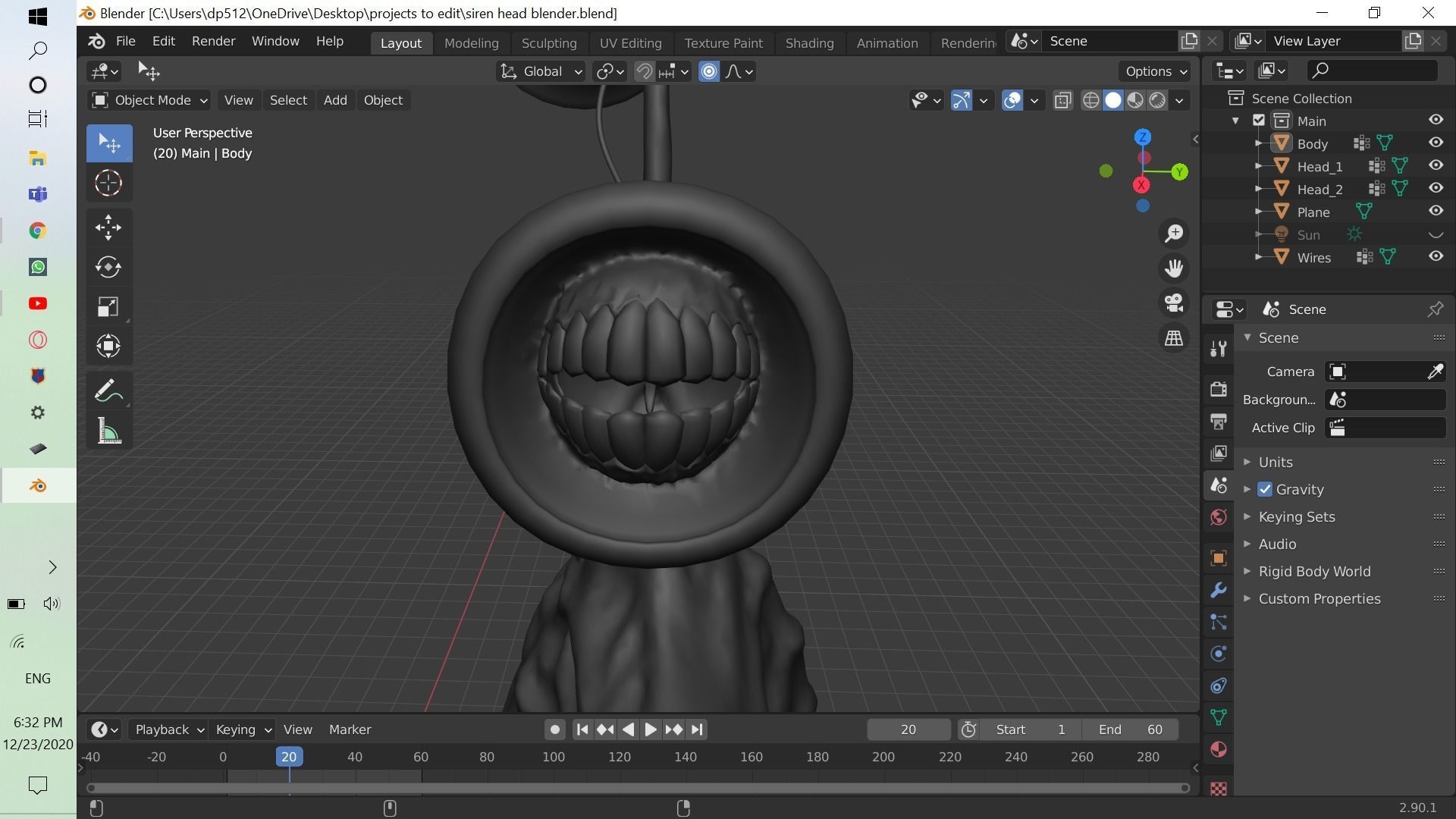This screenshot has height=819, width=1456.
Task: Select the Transform tool
Action: tap(108, 346)
